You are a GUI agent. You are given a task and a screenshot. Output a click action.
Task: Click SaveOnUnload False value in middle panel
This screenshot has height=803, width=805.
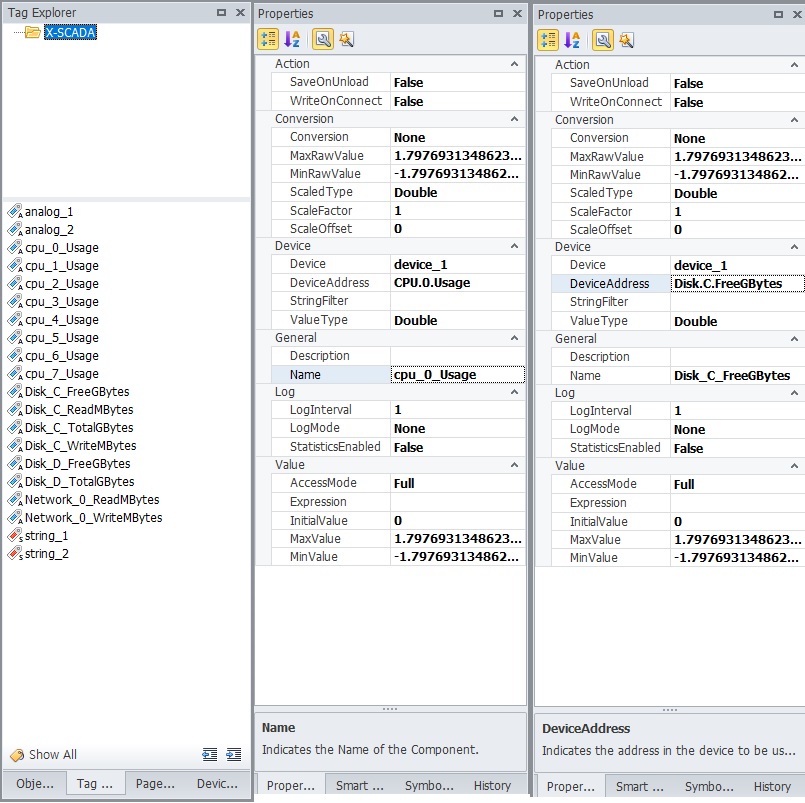point(457,82)
